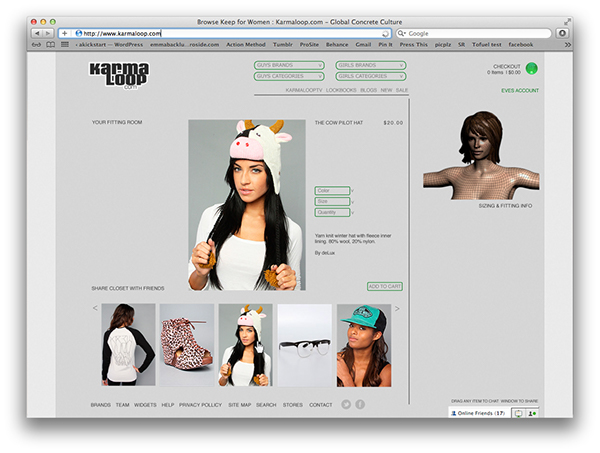Viewport: 600px width, 453px height.
Task: Open the Widgets footer link
Action: pyautogui.click(x=145, y=405)
